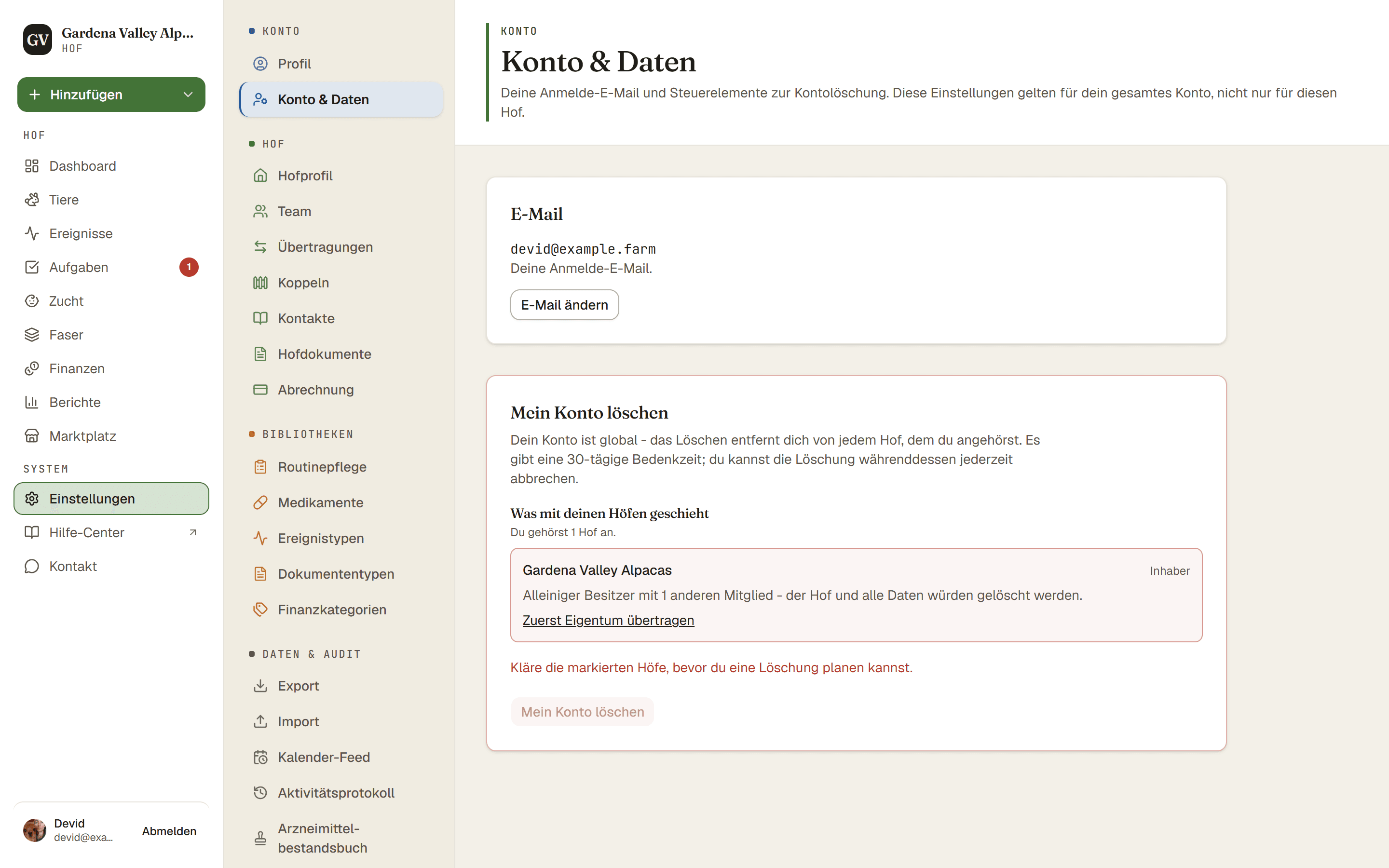Click the disabled Mein Konto löschen button
1389x868 pixels.
pyautogui.click(x=582, y=712)
